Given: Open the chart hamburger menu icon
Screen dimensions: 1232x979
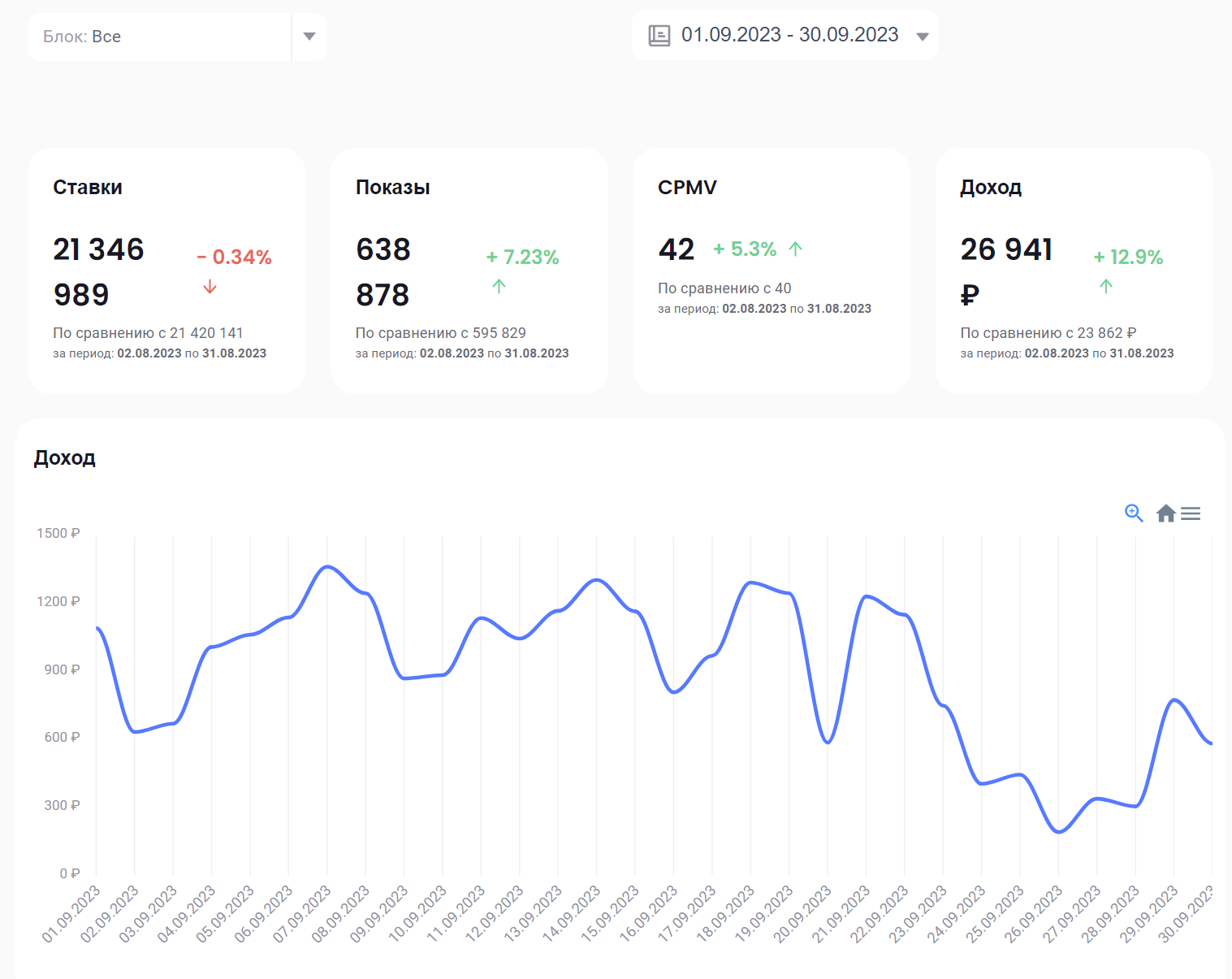Looking at the screenshot, I should [1191, 513].
